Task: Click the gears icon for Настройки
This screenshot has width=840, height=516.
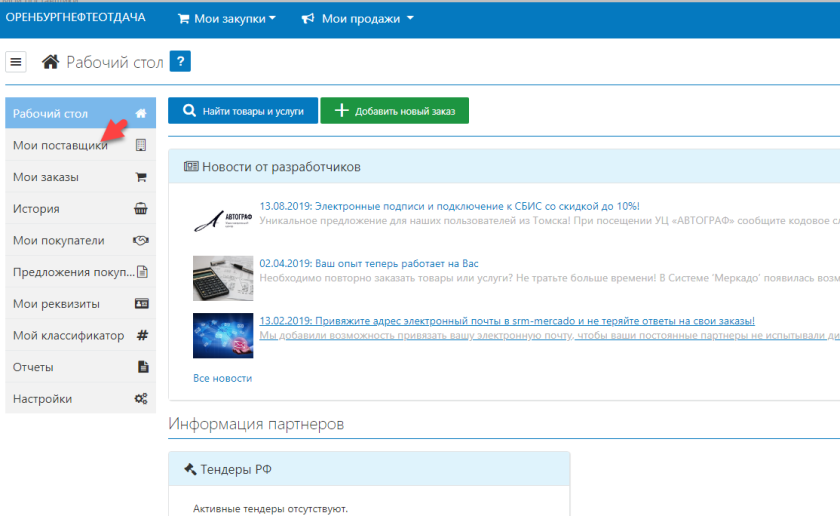Action: pyautogui.click(x=141, y=399)
